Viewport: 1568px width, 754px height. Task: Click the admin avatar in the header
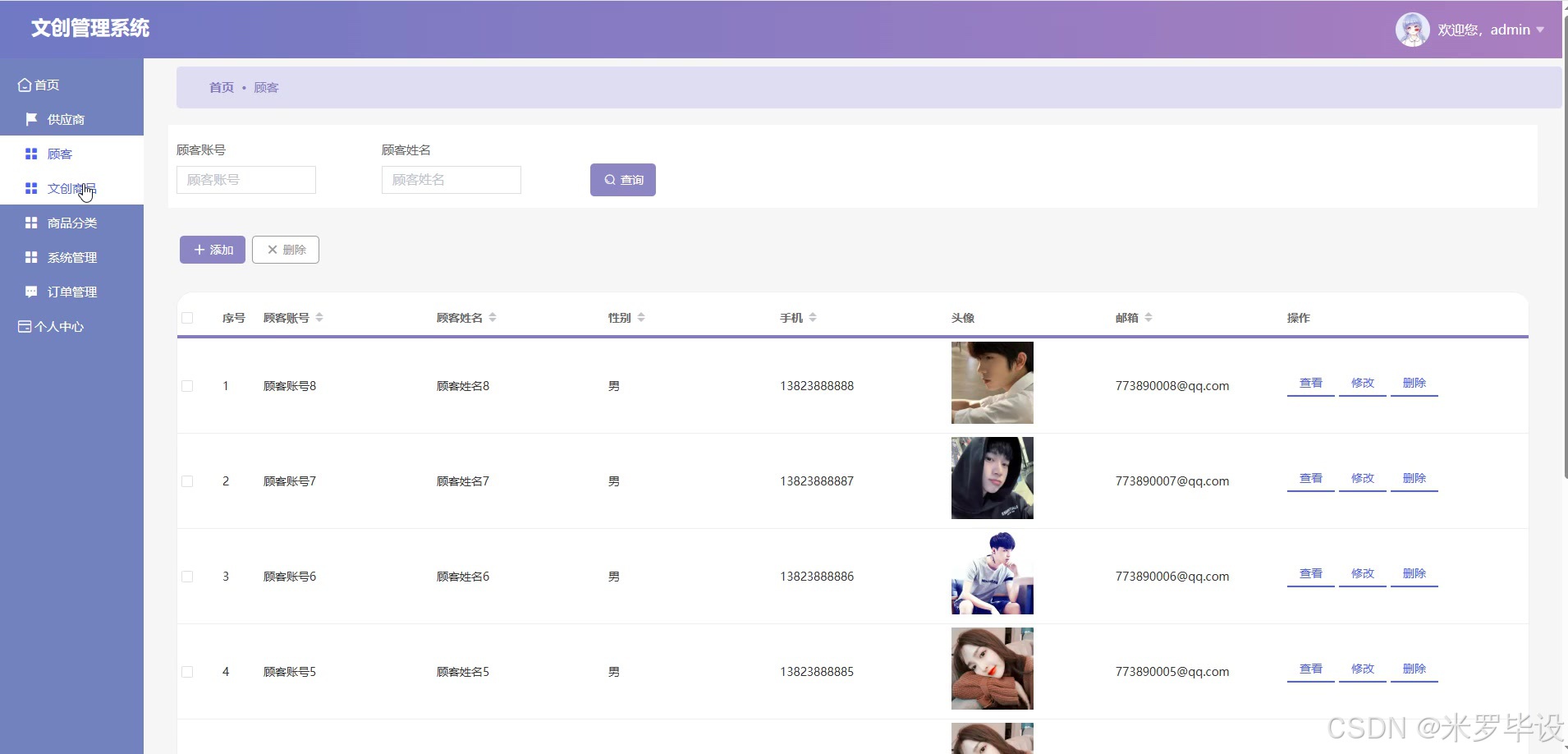1412,30
